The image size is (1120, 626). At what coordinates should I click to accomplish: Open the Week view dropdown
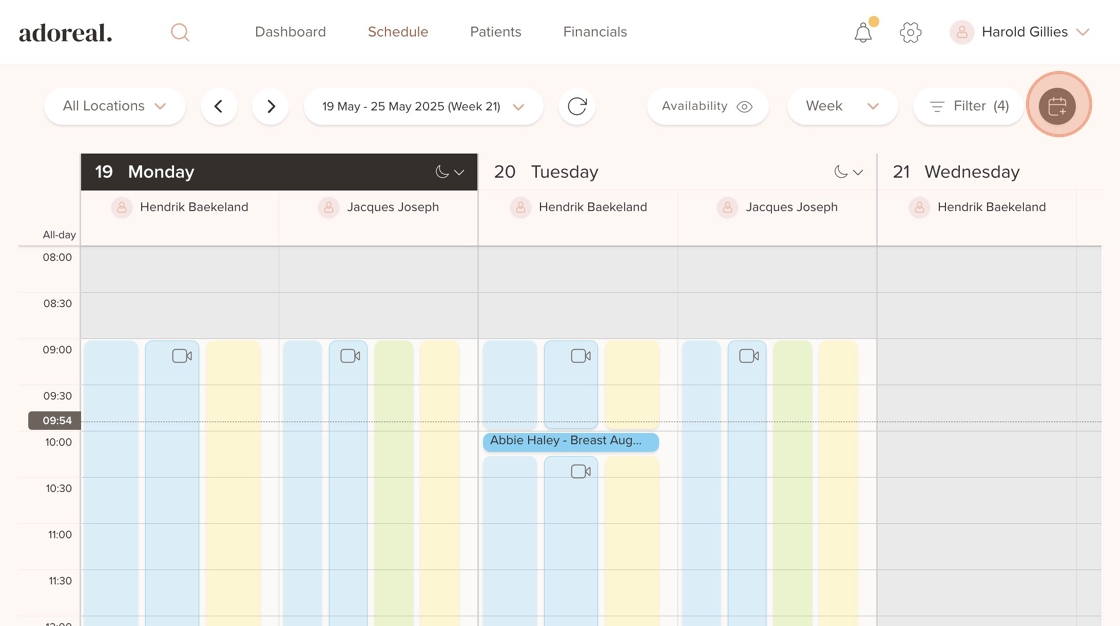tap(842, 106)
